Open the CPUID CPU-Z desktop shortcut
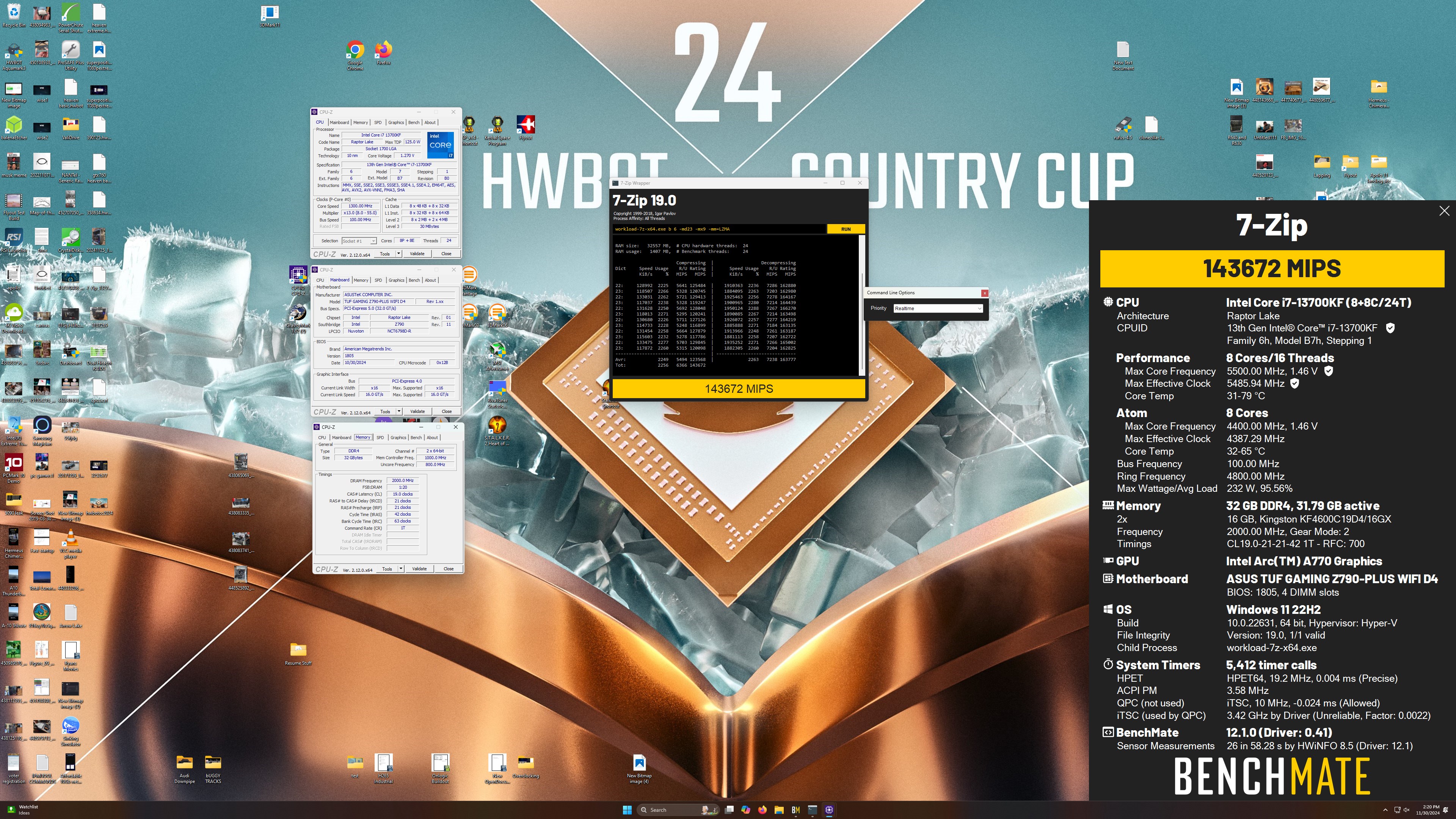This screenshot has width=1456, height=819. pos(298,281)
